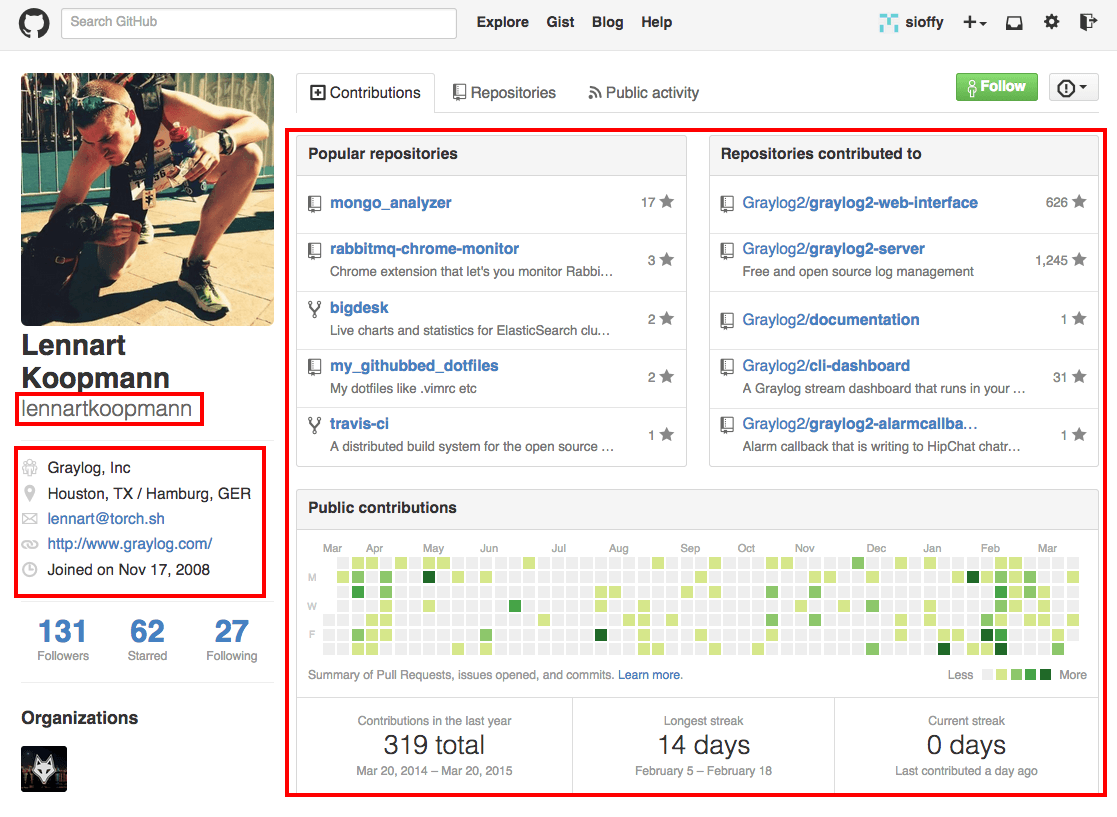Switch to the Repositories tab
This screenshot has width=1117, height=817.
pos(504,93)
